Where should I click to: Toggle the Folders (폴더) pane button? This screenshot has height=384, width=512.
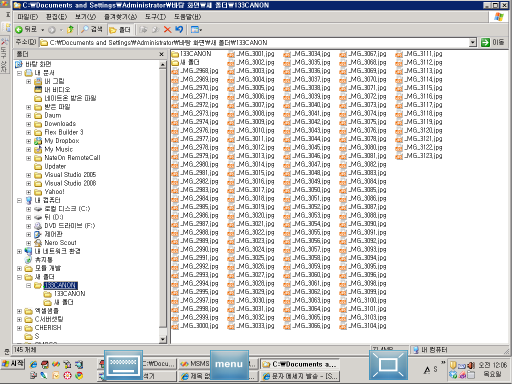[120, 30]
